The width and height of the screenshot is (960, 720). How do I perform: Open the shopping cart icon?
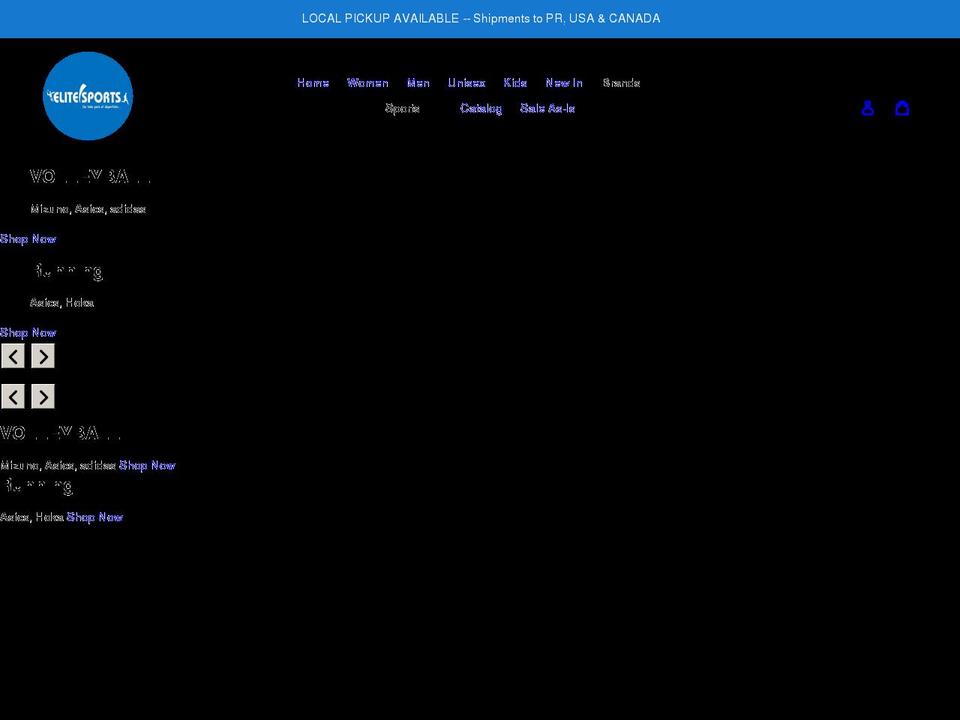(x=902, y=108)
